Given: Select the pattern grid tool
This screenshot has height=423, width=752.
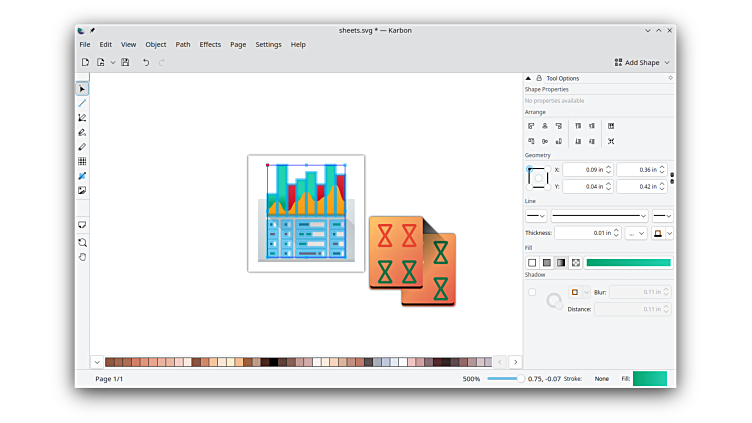Looking at the screenshot, I should (82, 161).
